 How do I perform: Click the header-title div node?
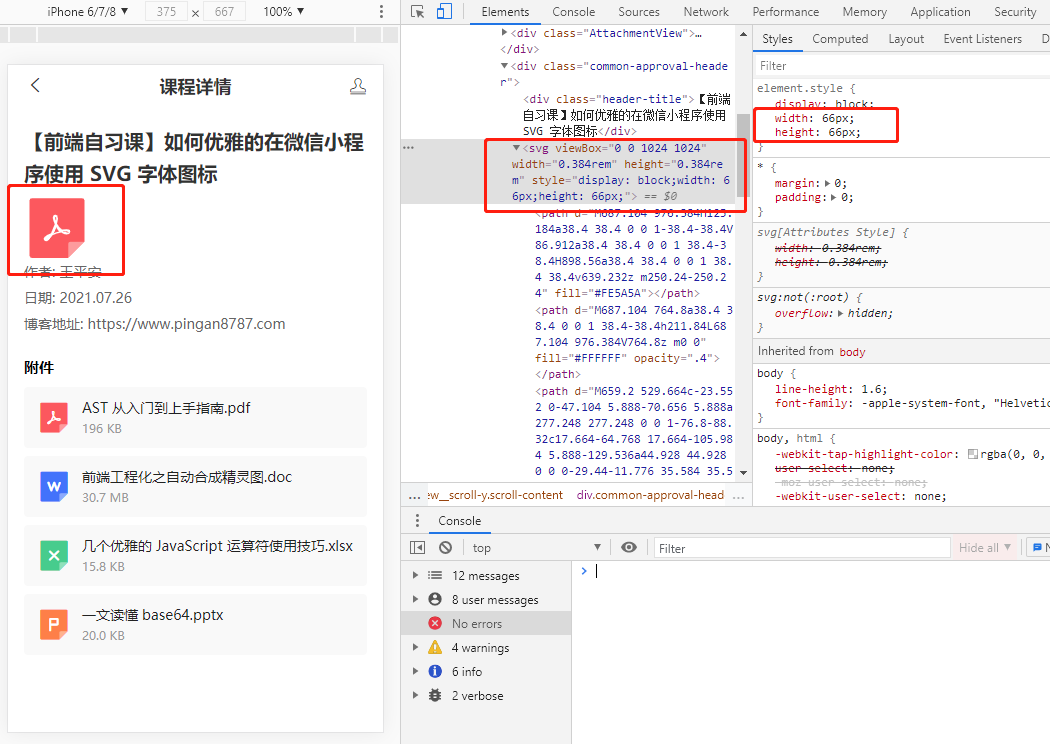(x=627, y=115)
